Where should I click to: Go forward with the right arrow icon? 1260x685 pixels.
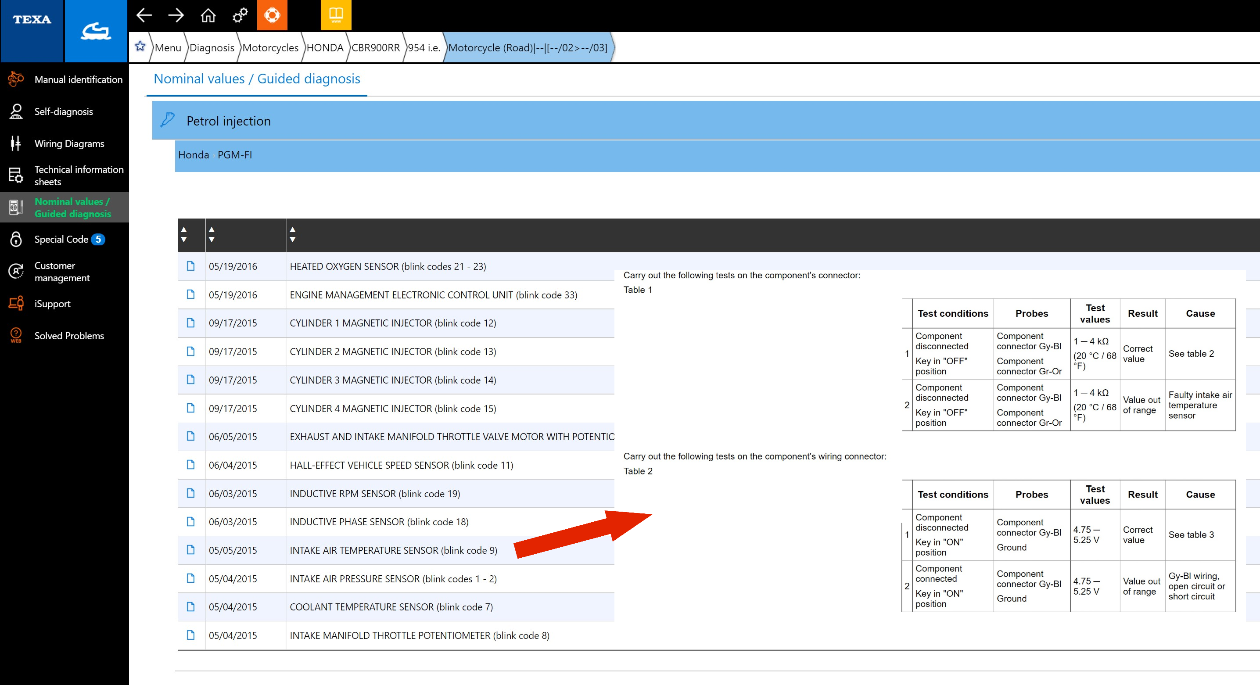point(176,15)
